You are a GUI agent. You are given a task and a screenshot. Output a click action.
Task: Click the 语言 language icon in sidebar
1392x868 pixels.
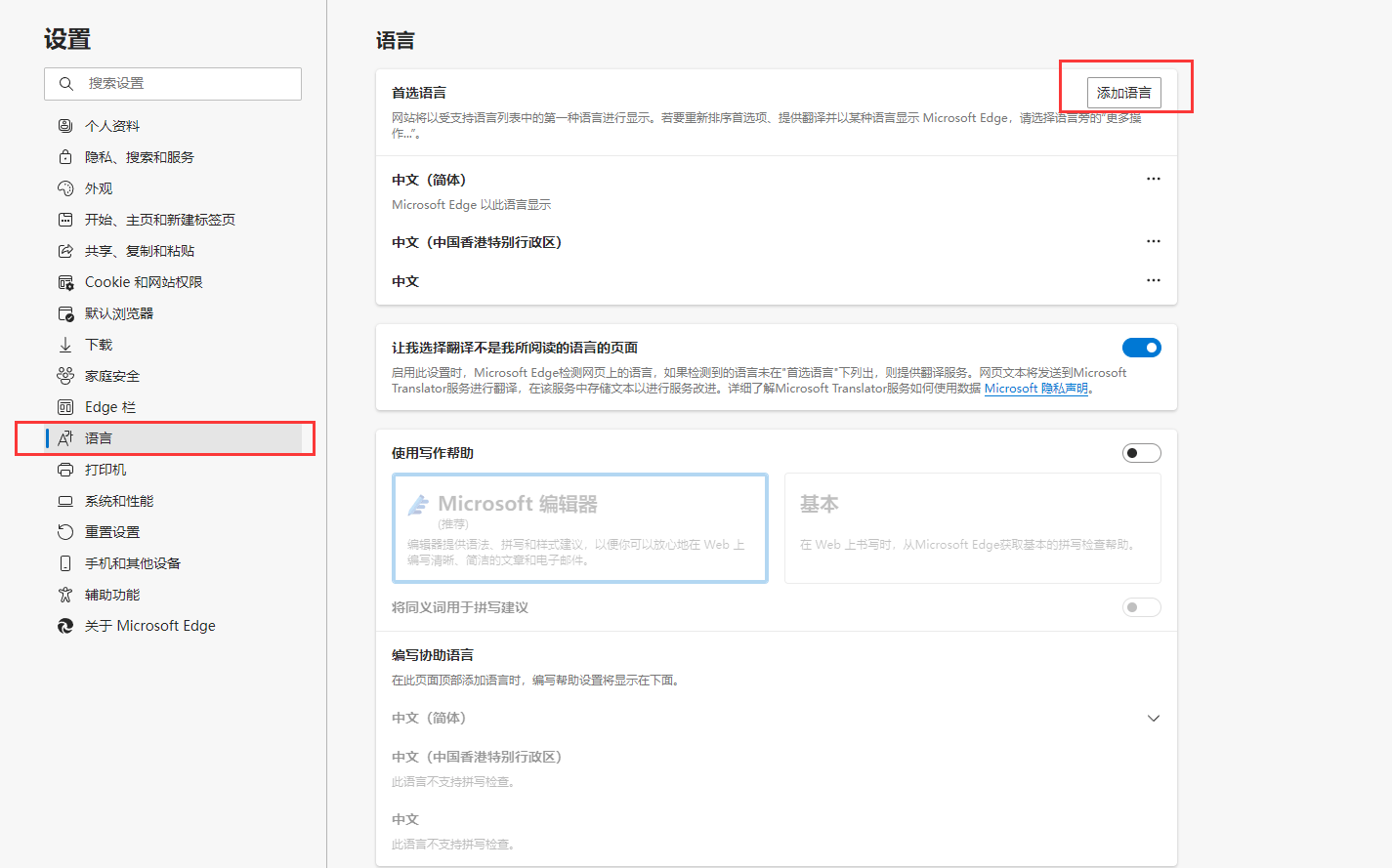[x=65, y=438]
